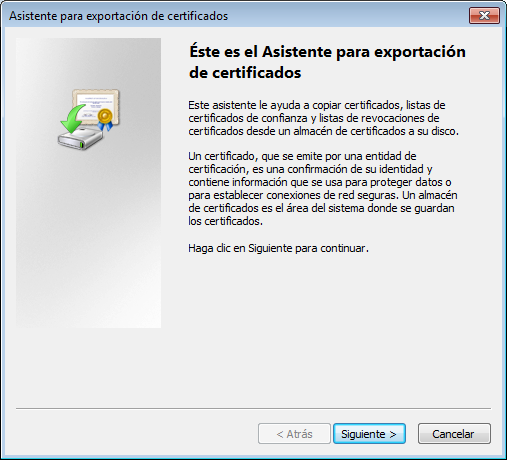
Task: Click the text "Haga clic en Siguiente para continuar."
Action: tap(278, 248)
